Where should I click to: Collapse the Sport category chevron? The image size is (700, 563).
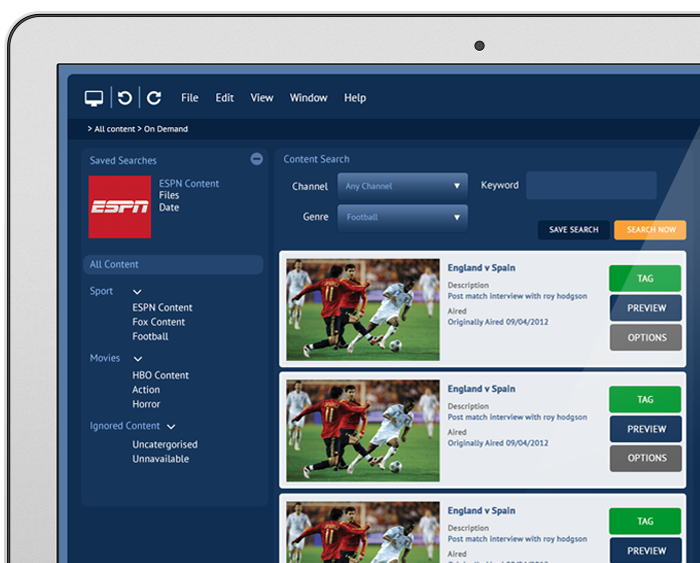coord(137,292)
